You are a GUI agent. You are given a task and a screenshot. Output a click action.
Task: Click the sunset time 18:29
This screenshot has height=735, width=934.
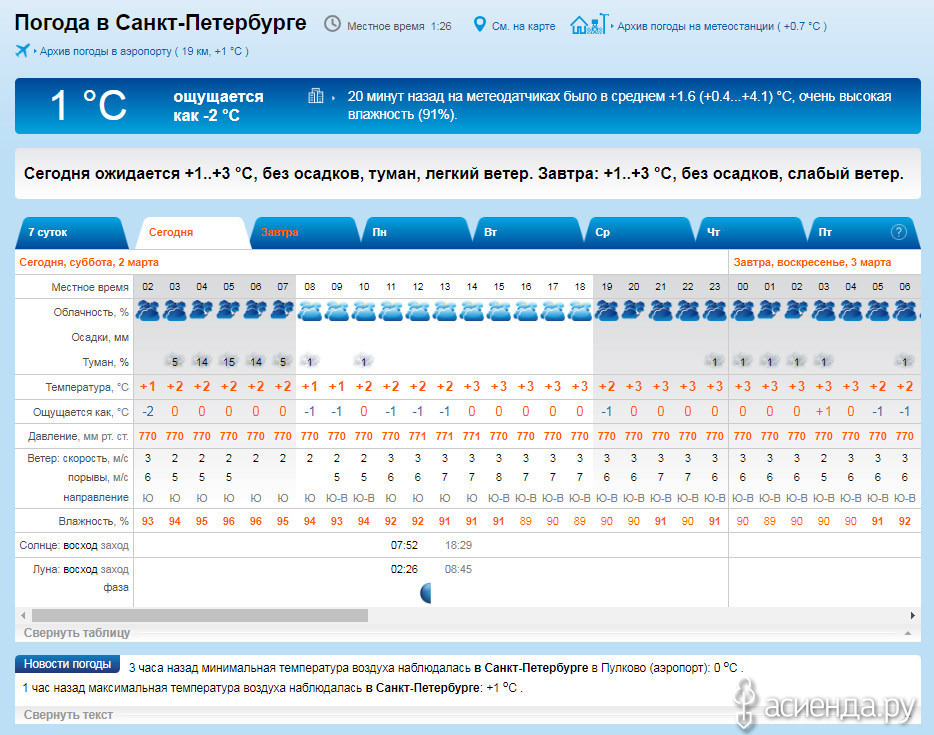pyautogui.click(x=458, y=545)
